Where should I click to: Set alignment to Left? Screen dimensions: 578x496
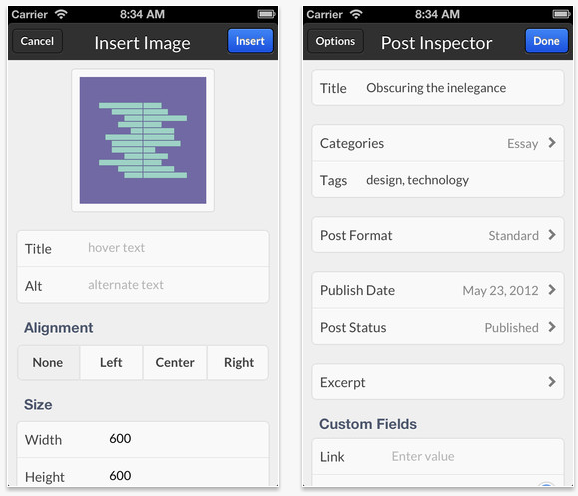(x=111, y=363)
